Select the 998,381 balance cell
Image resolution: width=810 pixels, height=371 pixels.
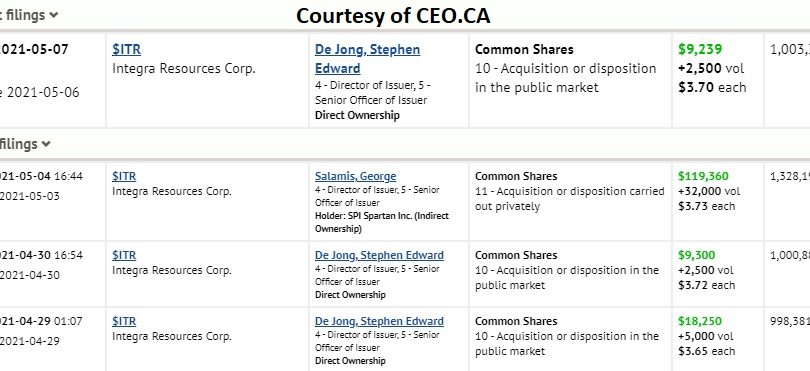(790, 321)
